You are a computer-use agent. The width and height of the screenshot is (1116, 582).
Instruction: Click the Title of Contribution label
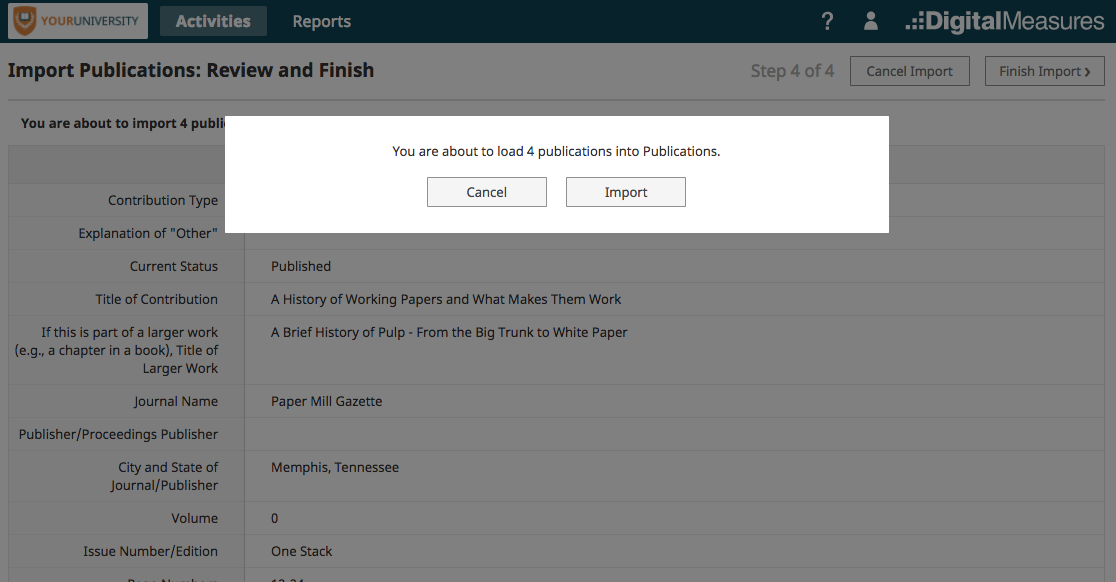(157, 300)
